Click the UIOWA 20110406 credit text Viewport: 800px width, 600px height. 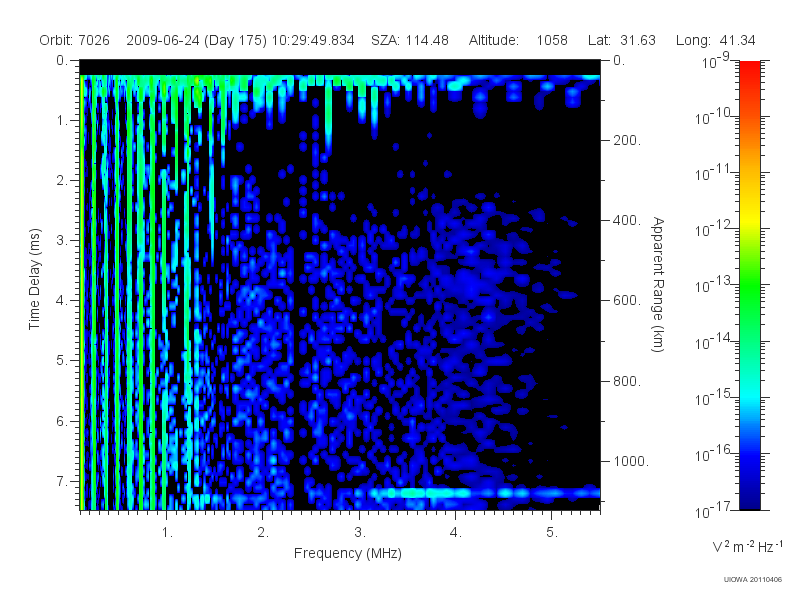[753, 580]
